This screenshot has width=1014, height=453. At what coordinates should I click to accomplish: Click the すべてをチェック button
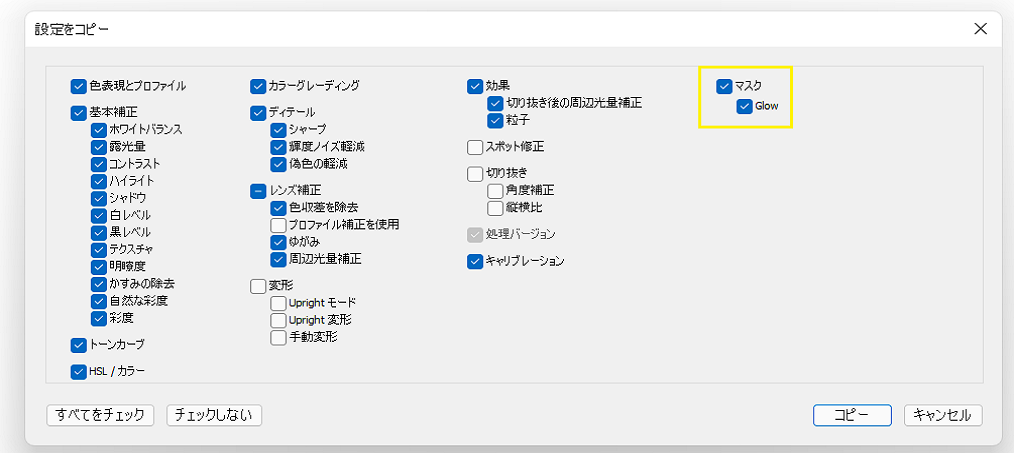click(100, 415)
